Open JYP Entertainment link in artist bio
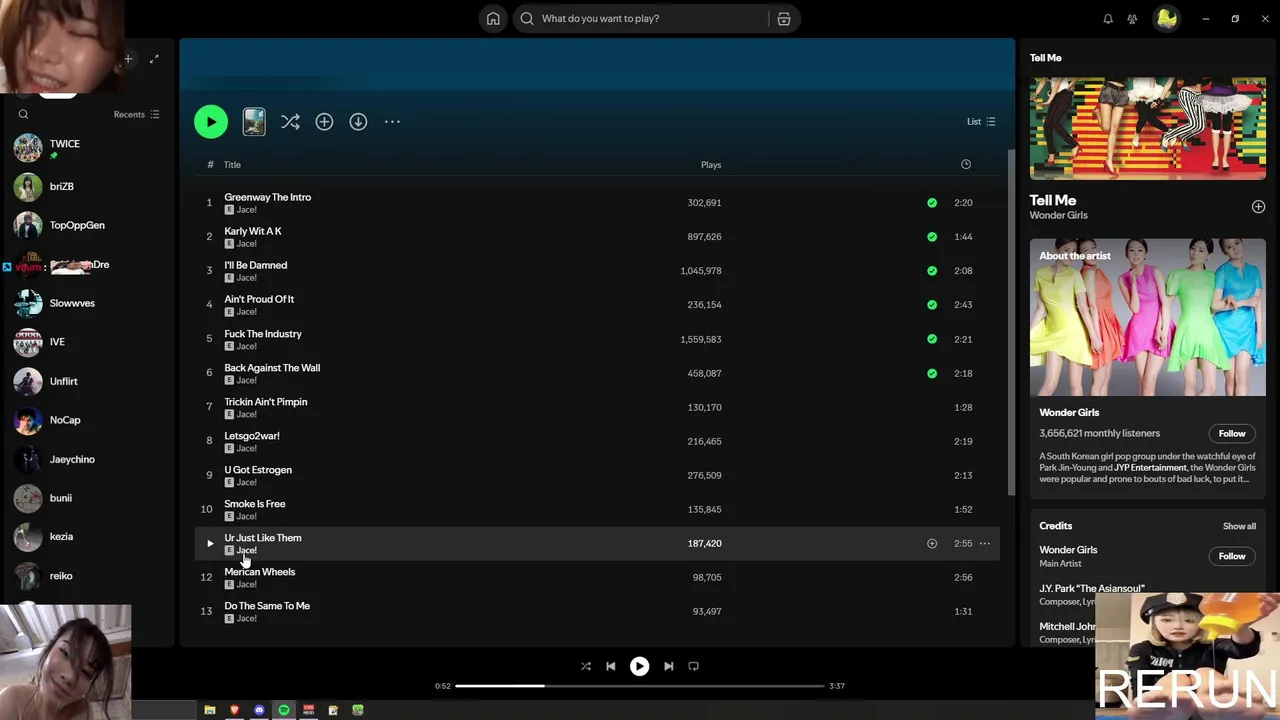 pyautogui.click(x=1150, y=468)
